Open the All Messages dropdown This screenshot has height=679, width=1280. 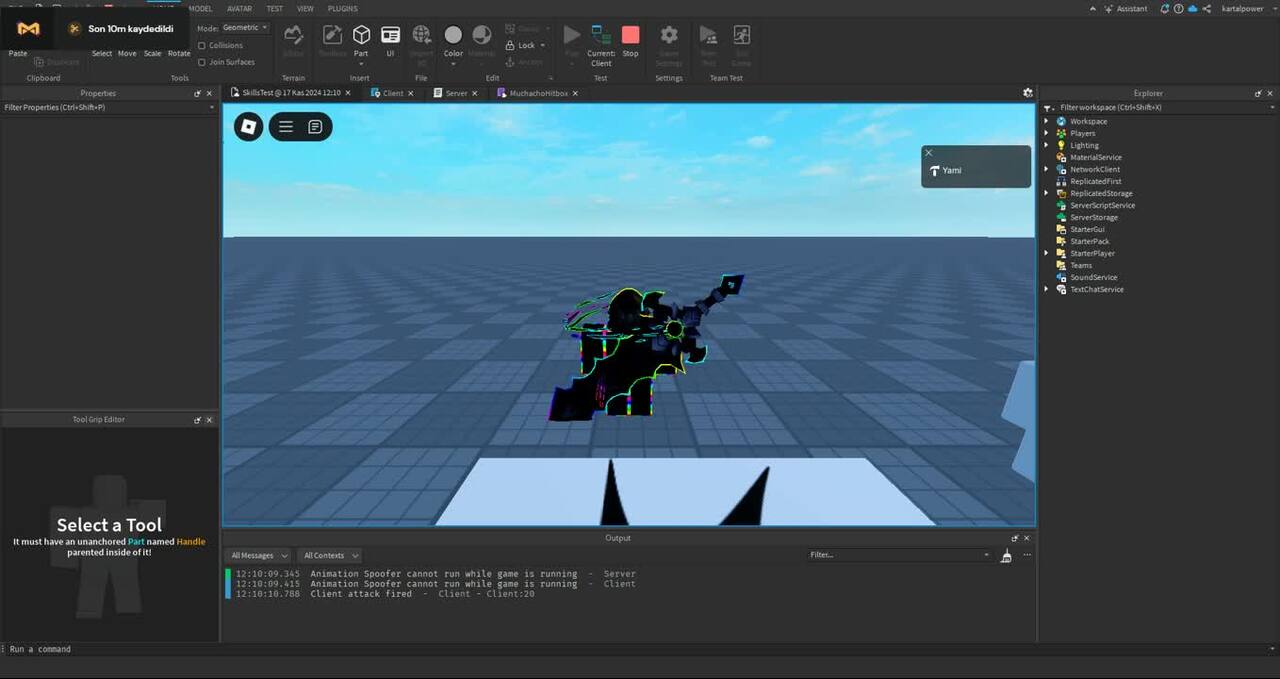[x=259, y=555]
